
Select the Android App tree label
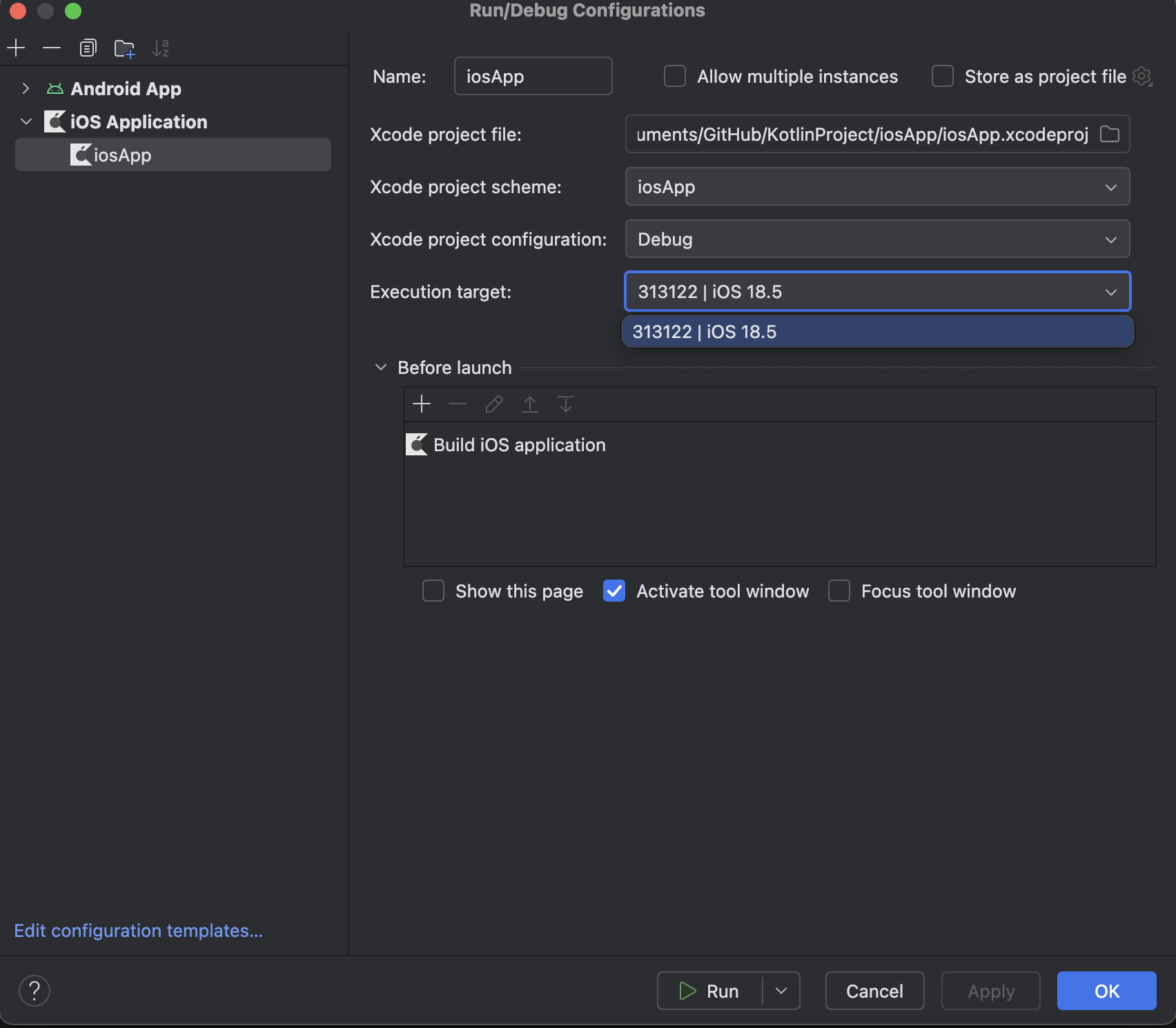[x=126, y=88]
